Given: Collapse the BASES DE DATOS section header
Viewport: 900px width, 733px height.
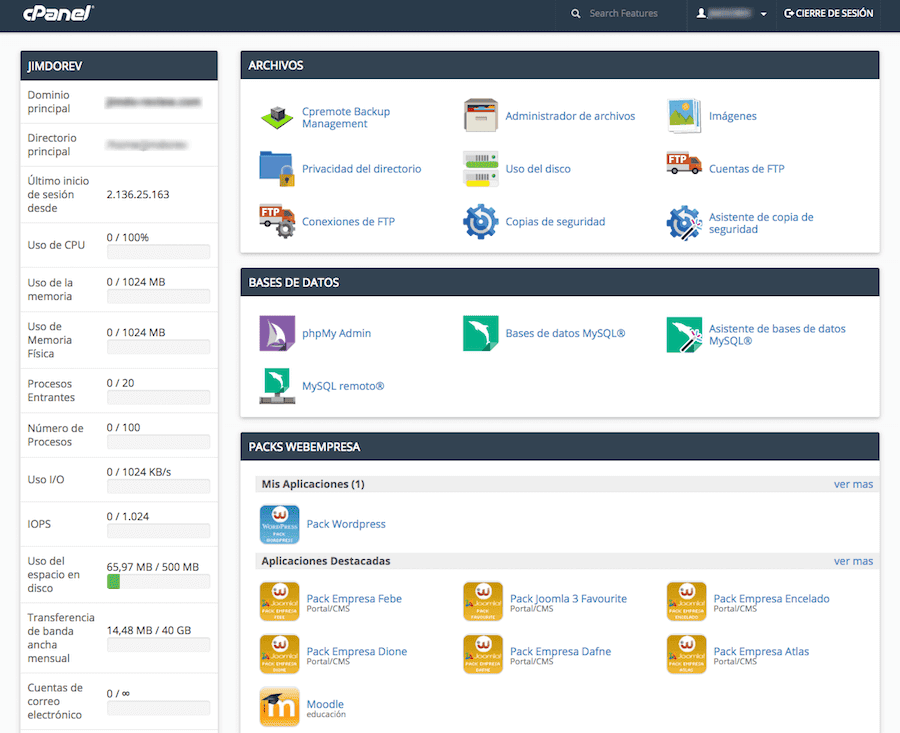Looking at the screenshot, I should [x=560, y=282].
